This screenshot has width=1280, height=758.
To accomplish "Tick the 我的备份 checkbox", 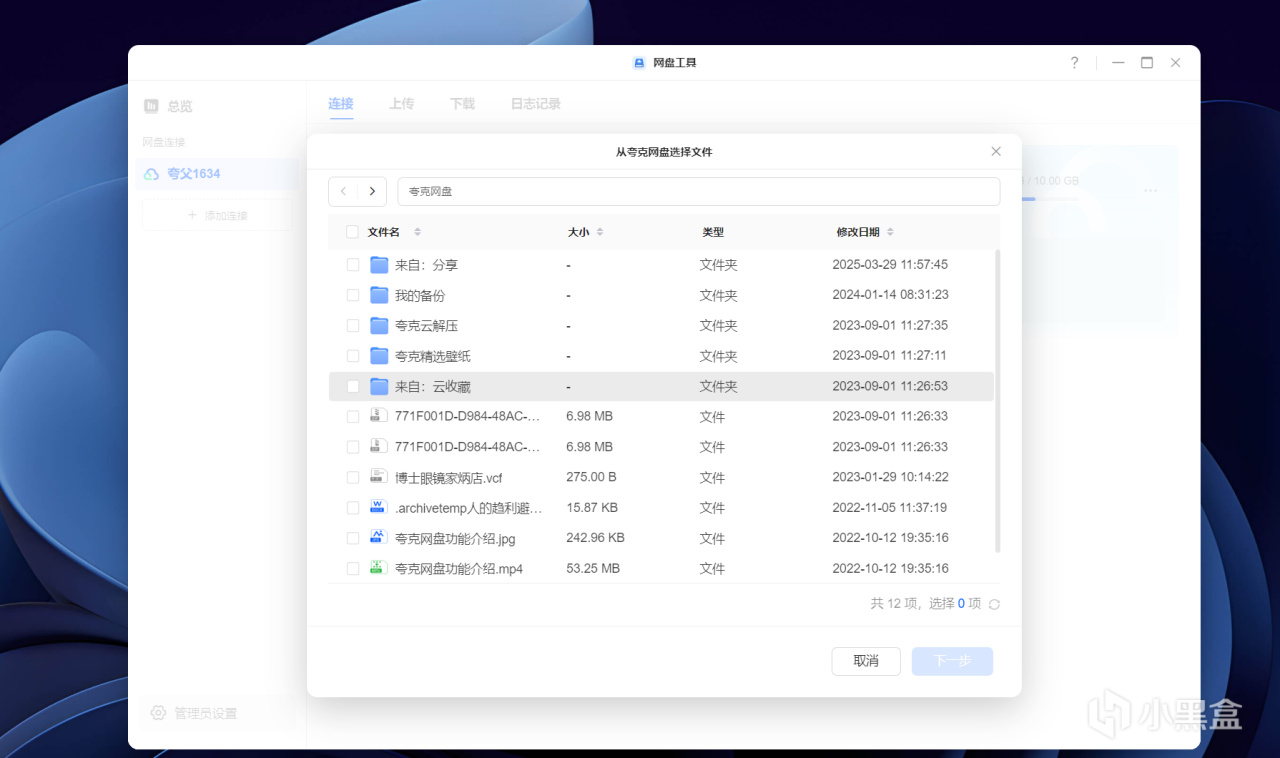I will 353,295.
